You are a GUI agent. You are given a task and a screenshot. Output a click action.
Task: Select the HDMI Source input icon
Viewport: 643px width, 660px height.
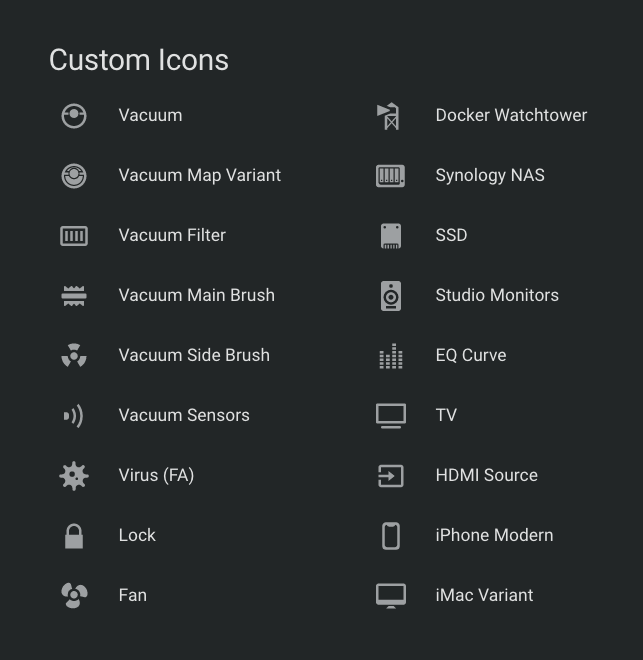tap(391, 476)
